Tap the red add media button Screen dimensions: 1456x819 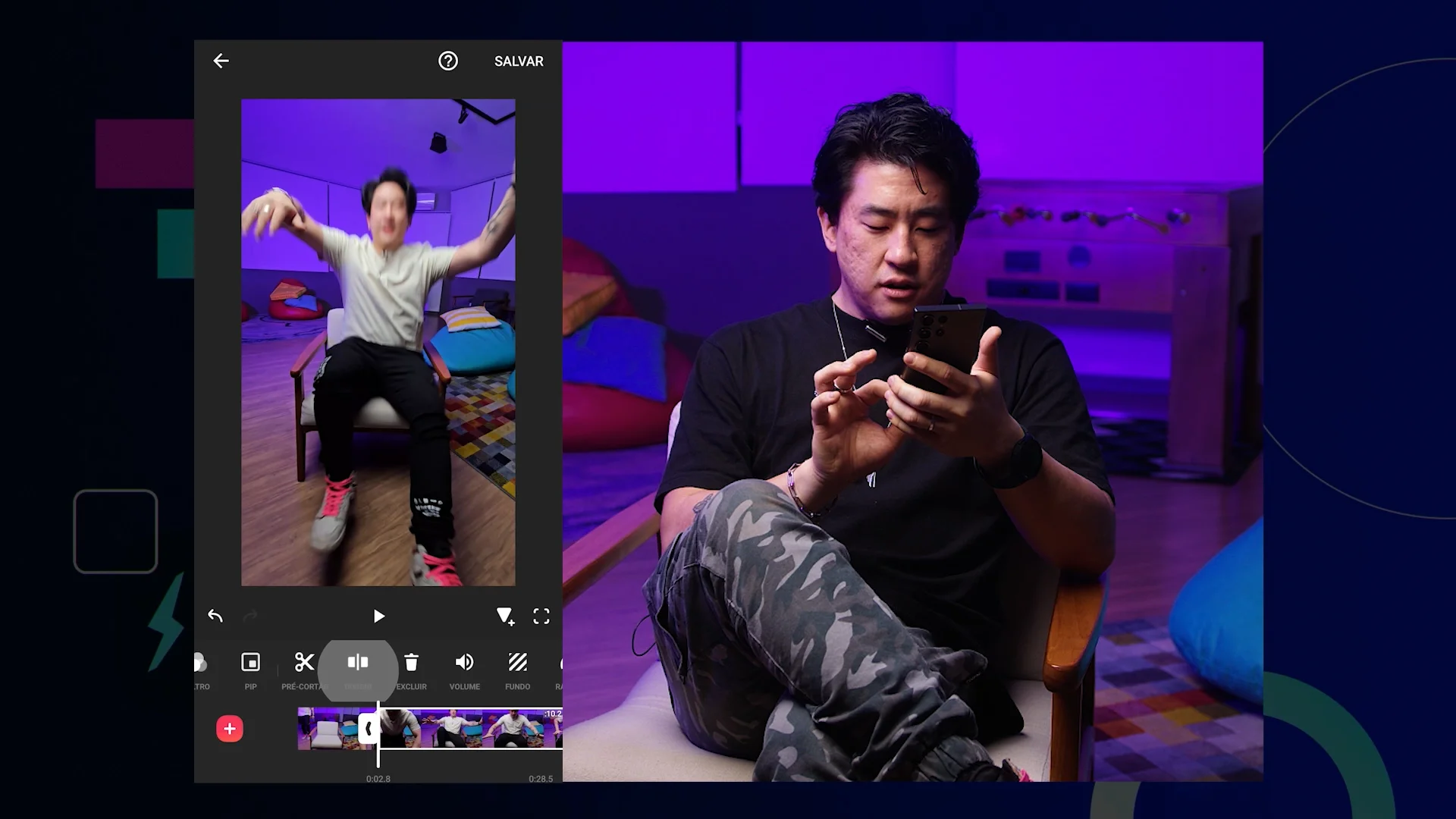[x=230, y=729]
